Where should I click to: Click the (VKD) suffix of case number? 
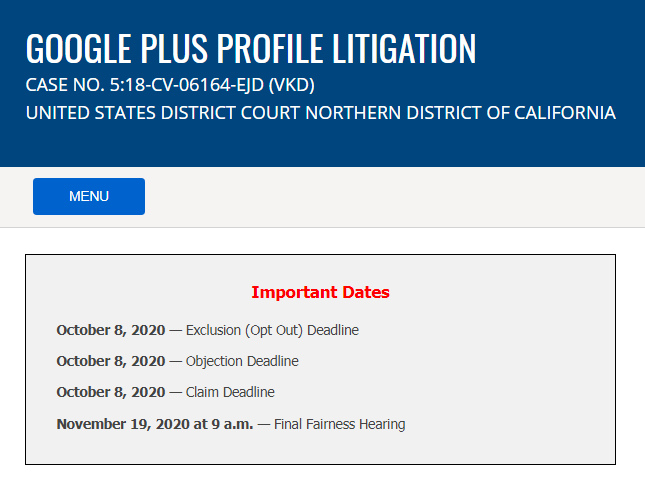[x=291, y=84]
